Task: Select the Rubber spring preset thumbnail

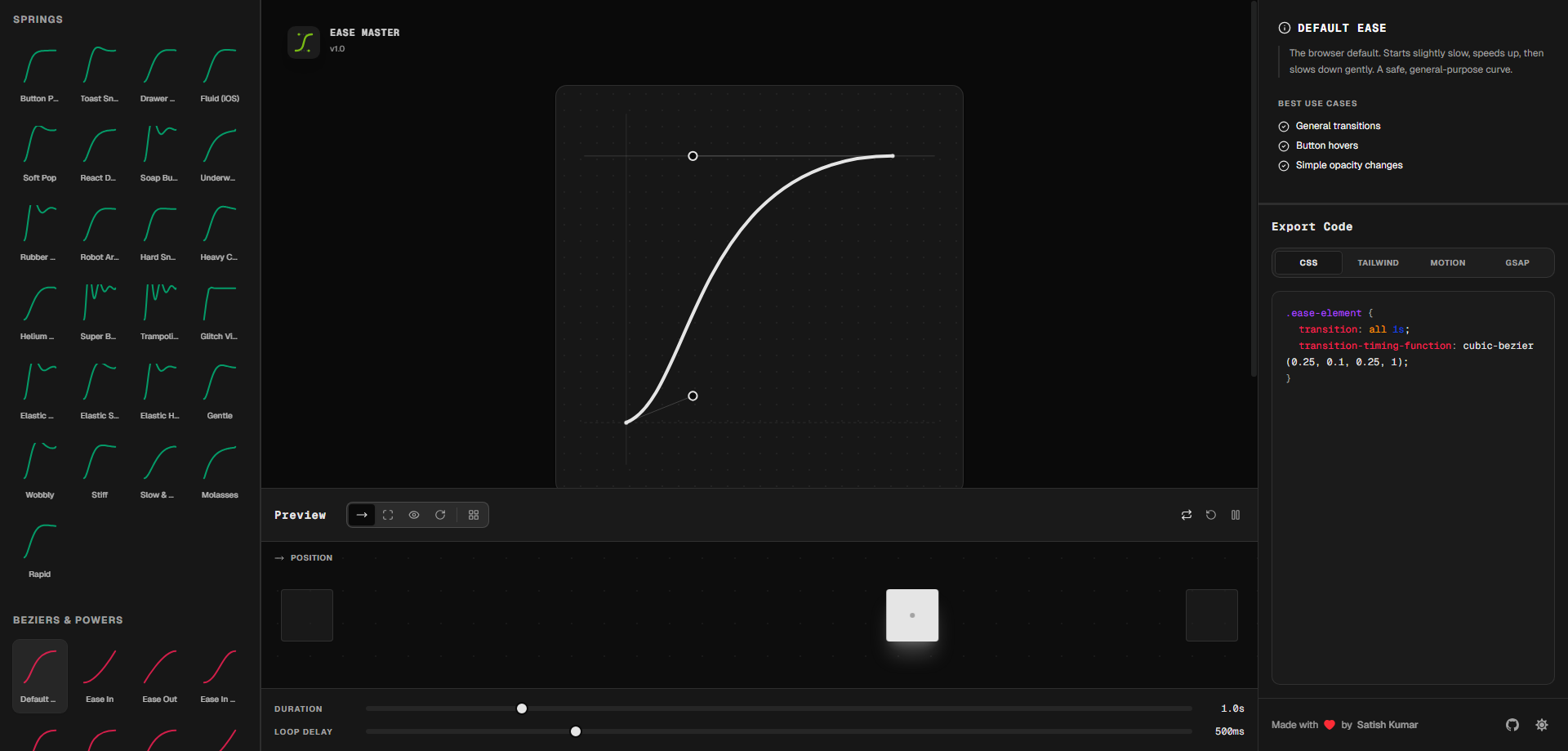Action: click(38, 231)
